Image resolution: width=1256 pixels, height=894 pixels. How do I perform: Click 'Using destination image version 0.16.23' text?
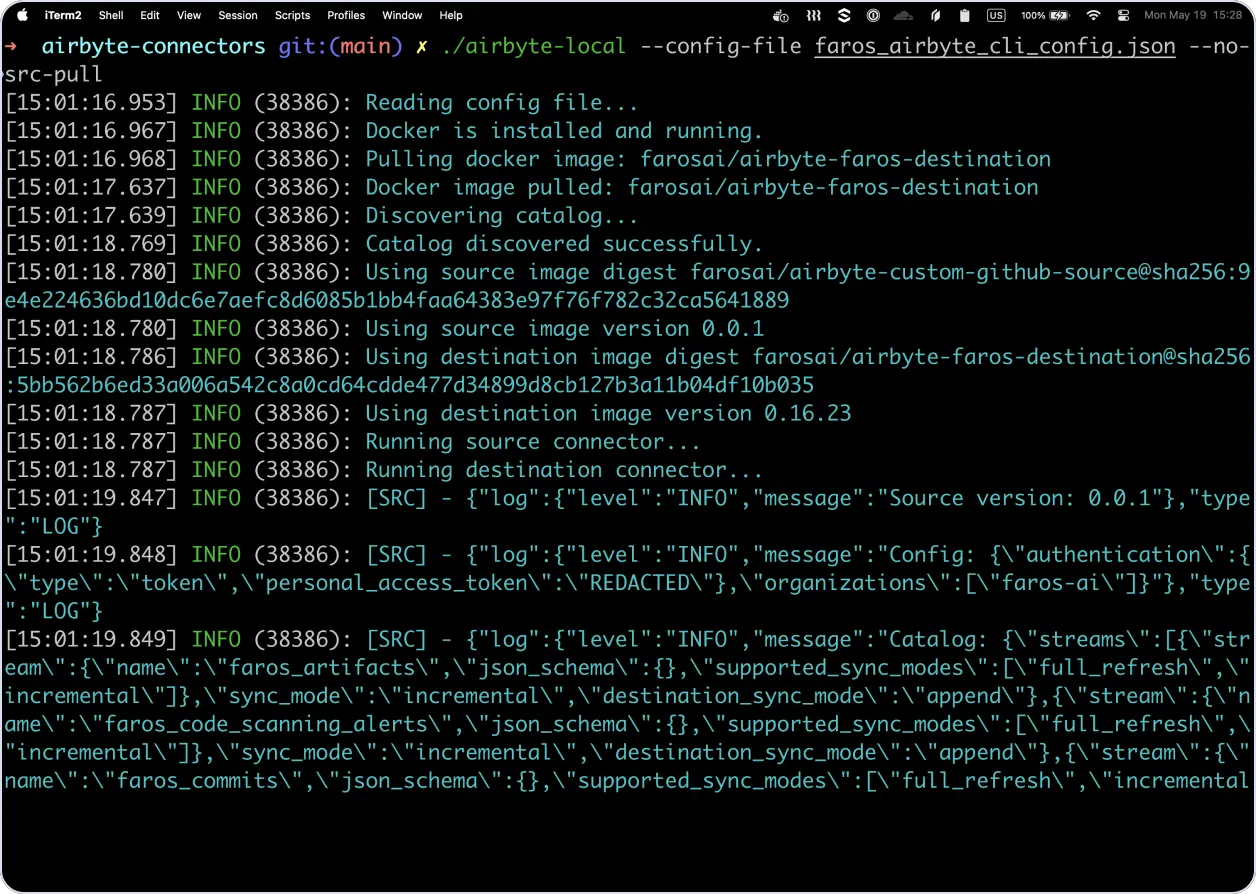(608, 413)
